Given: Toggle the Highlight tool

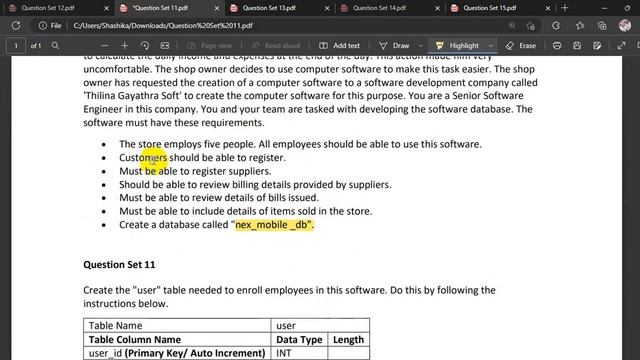Looking at the screenshot, I should pyautogui.click(x=457, y=46).
